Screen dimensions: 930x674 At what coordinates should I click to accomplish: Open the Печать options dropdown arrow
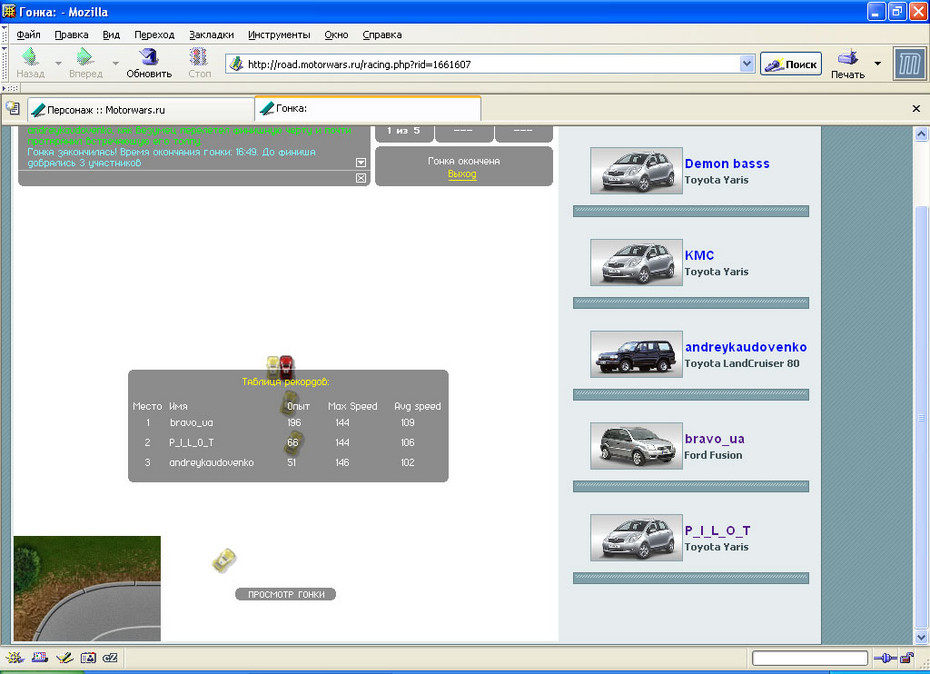point(877,63)
